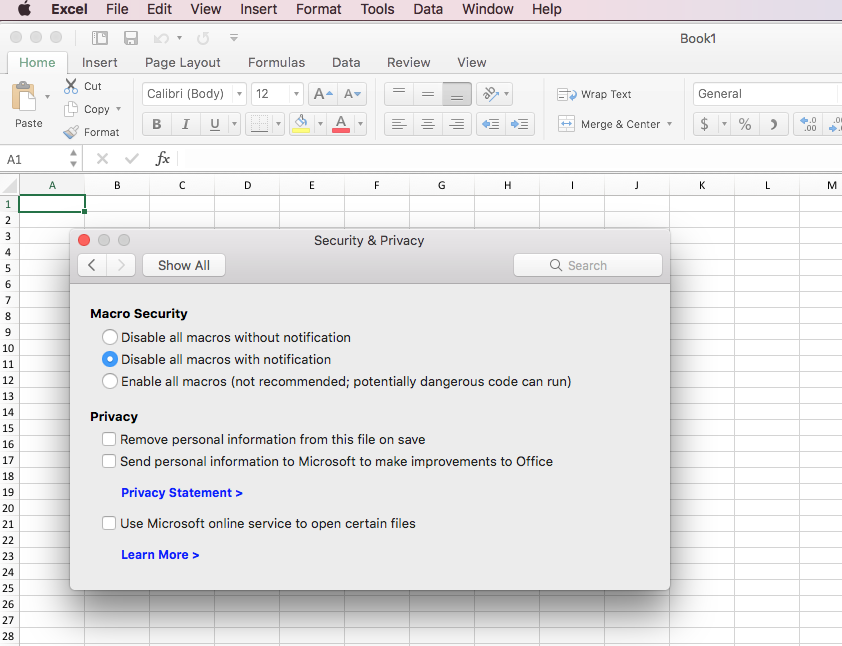Viewport: 842px width, 646px height.
Task: Apply cell borders icon
Action: pyautogui.click(x=259, y=124)
